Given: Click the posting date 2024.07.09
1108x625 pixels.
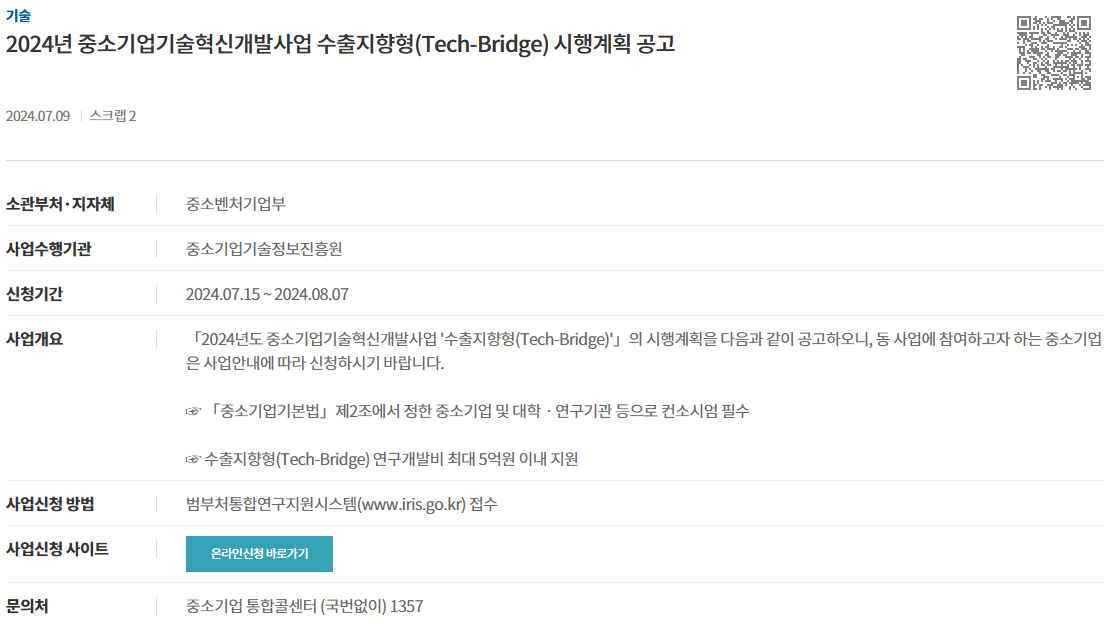Looking at the screenshot, I should (x=38, y=116).
